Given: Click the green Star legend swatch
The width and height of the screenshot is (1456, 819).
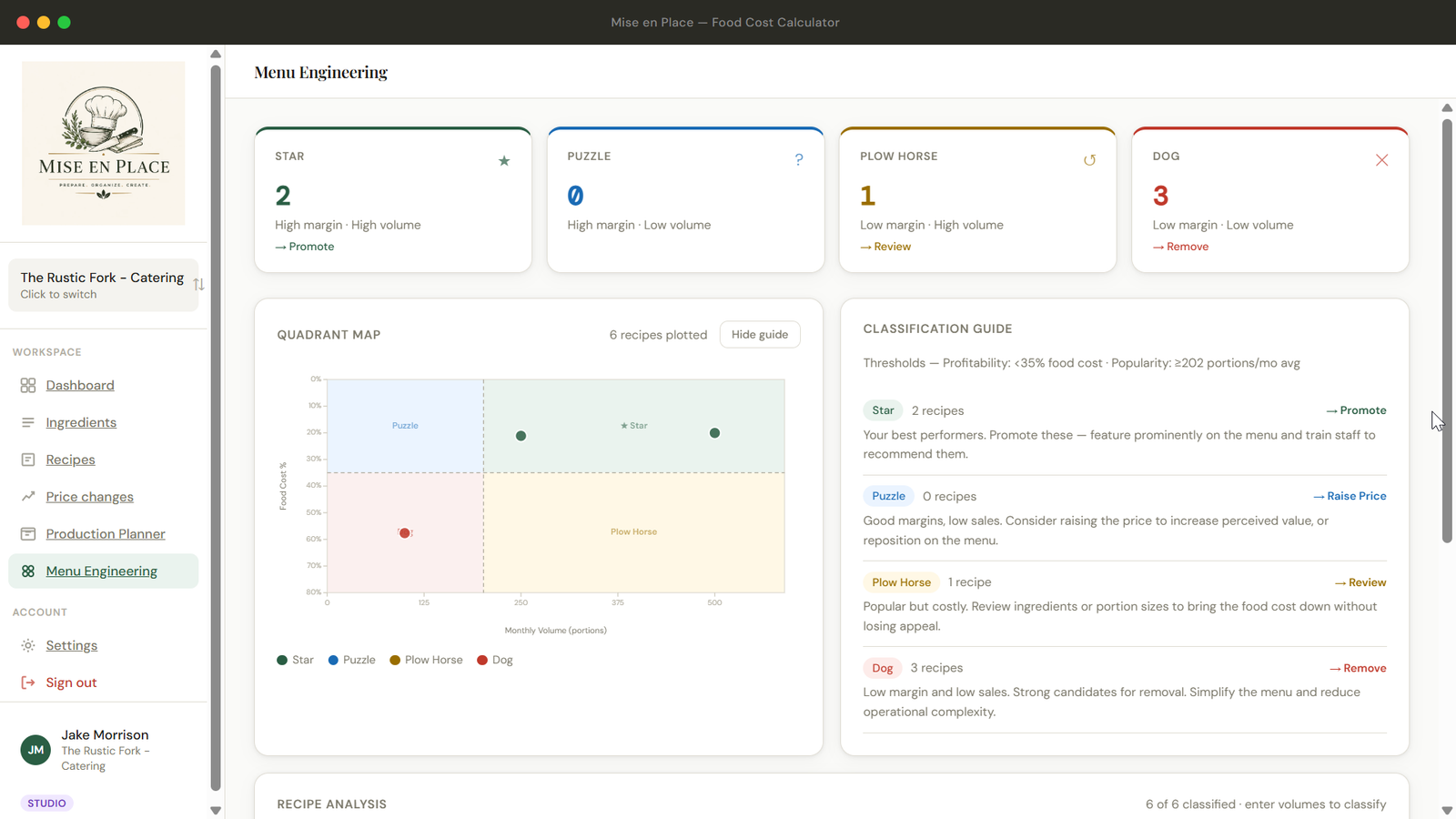Looking at the screenshot, I should pyautogui.click(x=282, y=661).
